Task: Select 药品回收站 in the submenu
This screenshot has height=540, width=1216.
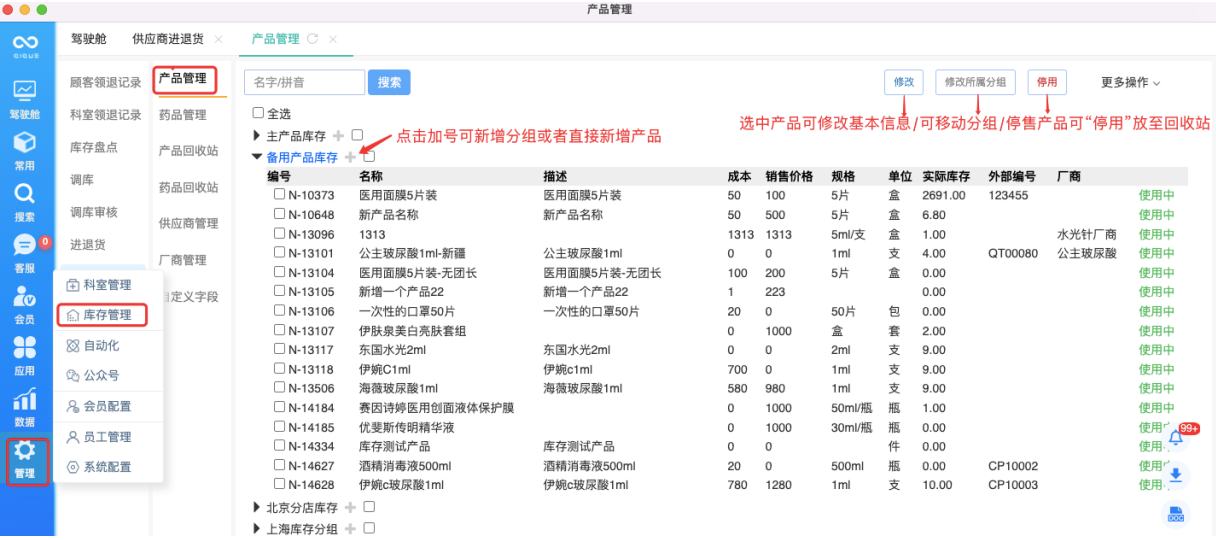Action: 189,187
